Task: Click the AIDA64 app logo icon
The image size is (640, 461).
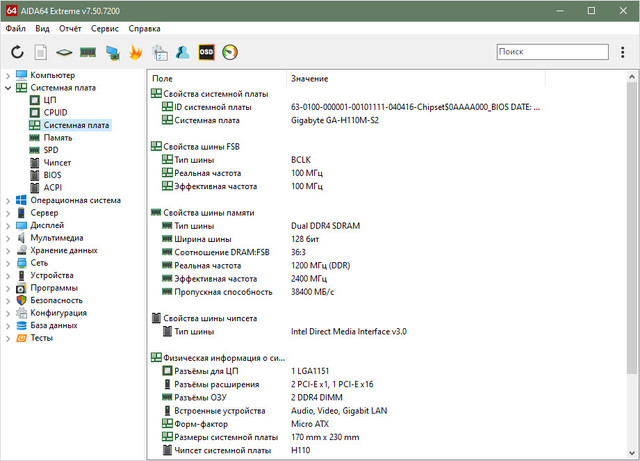Action: coord(11,11)
